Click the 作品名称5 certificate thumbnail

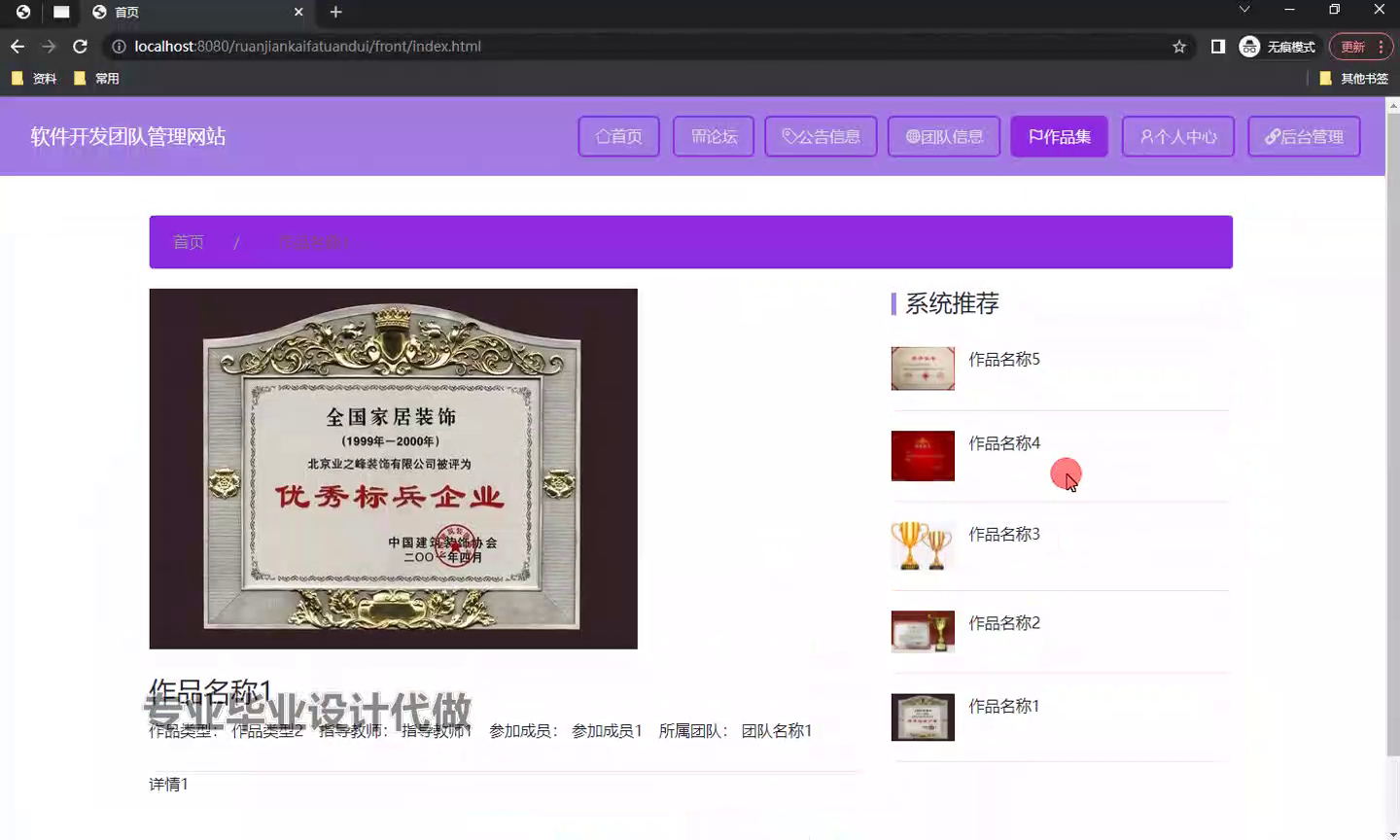coord(923,368)
